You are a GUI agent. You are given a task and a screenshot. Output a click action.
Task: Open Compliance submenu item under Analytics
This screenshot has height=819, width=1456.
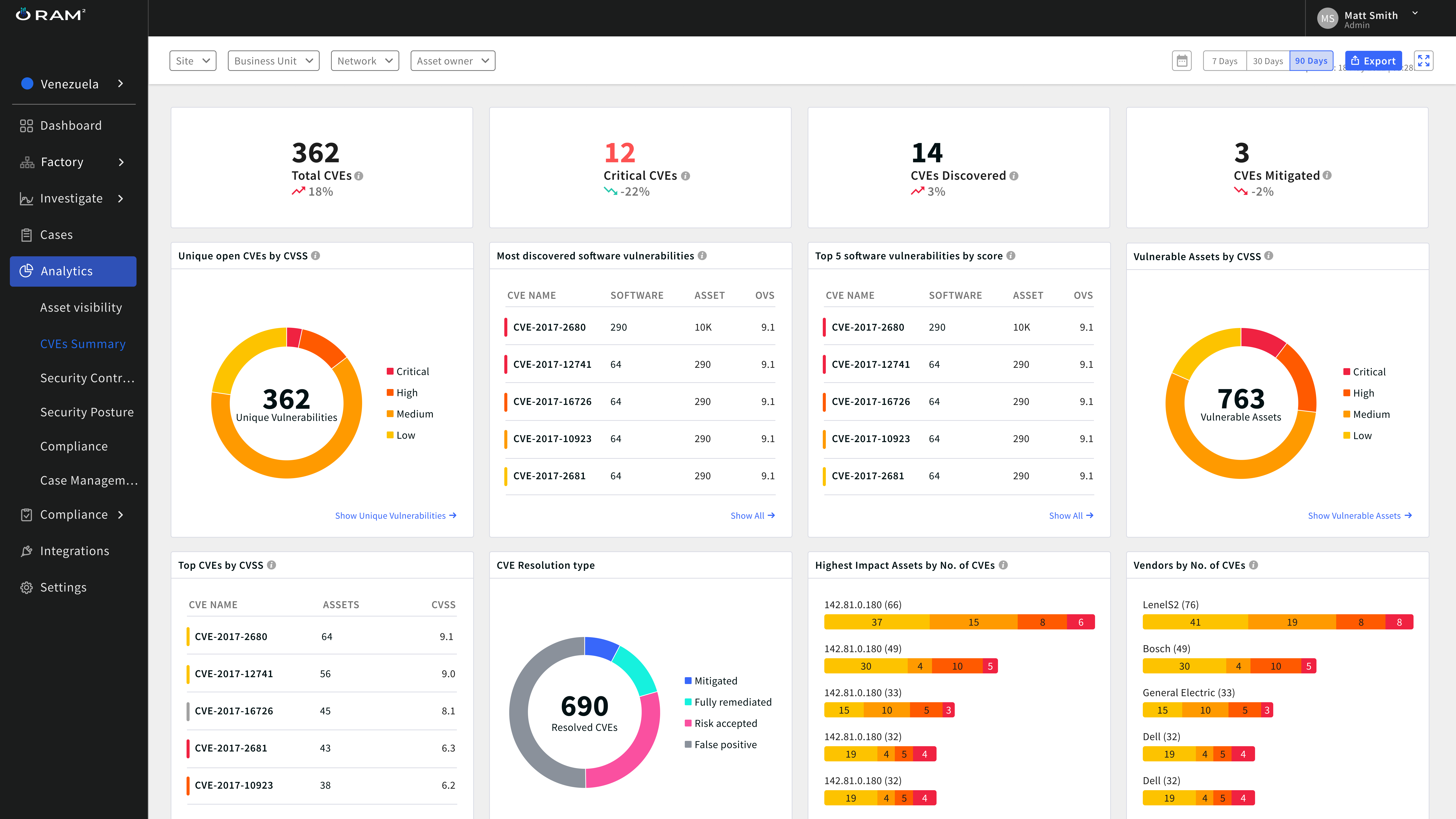click(74, 446)
